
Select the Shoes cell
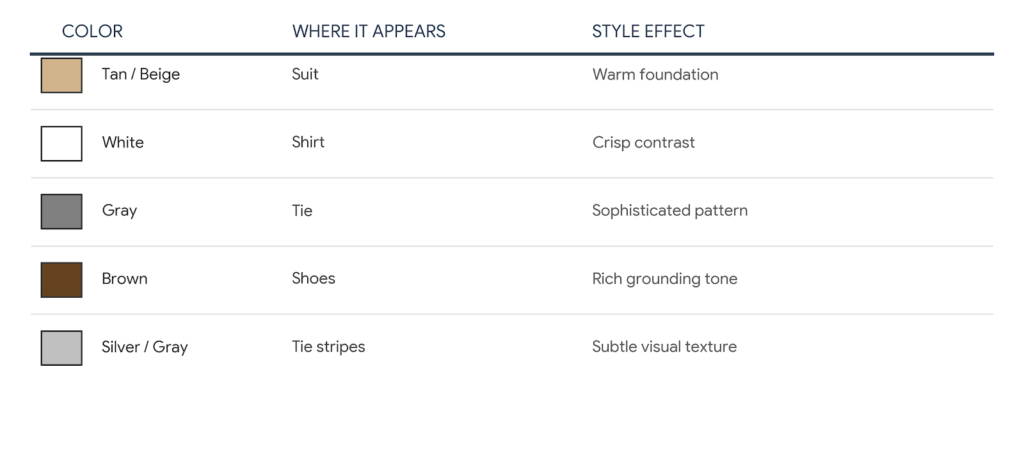pos(313,279)
